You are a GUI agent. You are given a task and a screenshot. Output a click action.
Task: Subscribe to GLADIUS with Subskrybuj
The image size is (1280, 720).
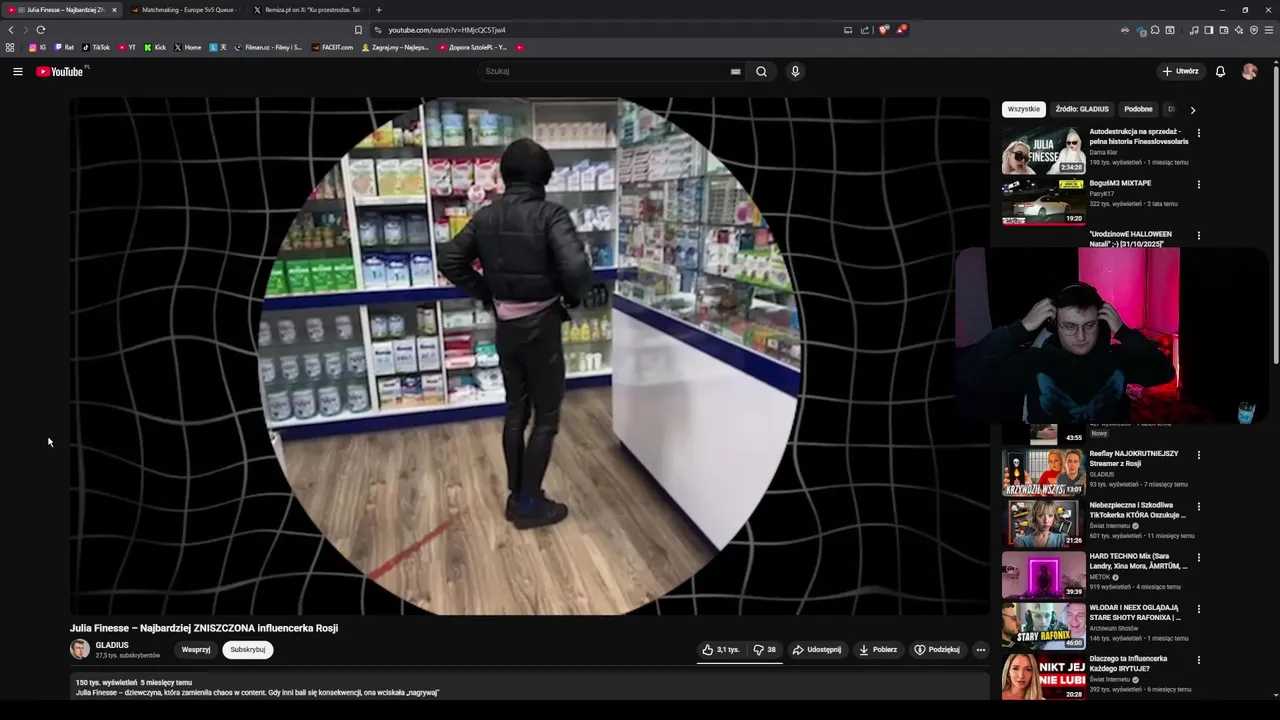click(248, 649)
